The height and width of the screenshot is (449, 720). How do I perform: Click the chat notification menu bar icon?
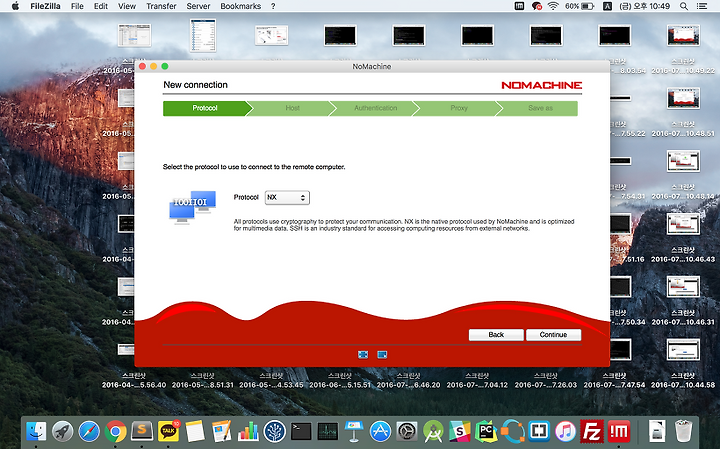[536, 6]
